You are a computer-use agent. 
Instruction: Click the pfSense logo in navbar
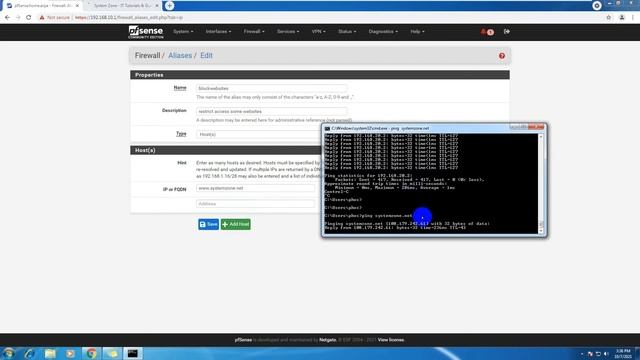point(146,32)
